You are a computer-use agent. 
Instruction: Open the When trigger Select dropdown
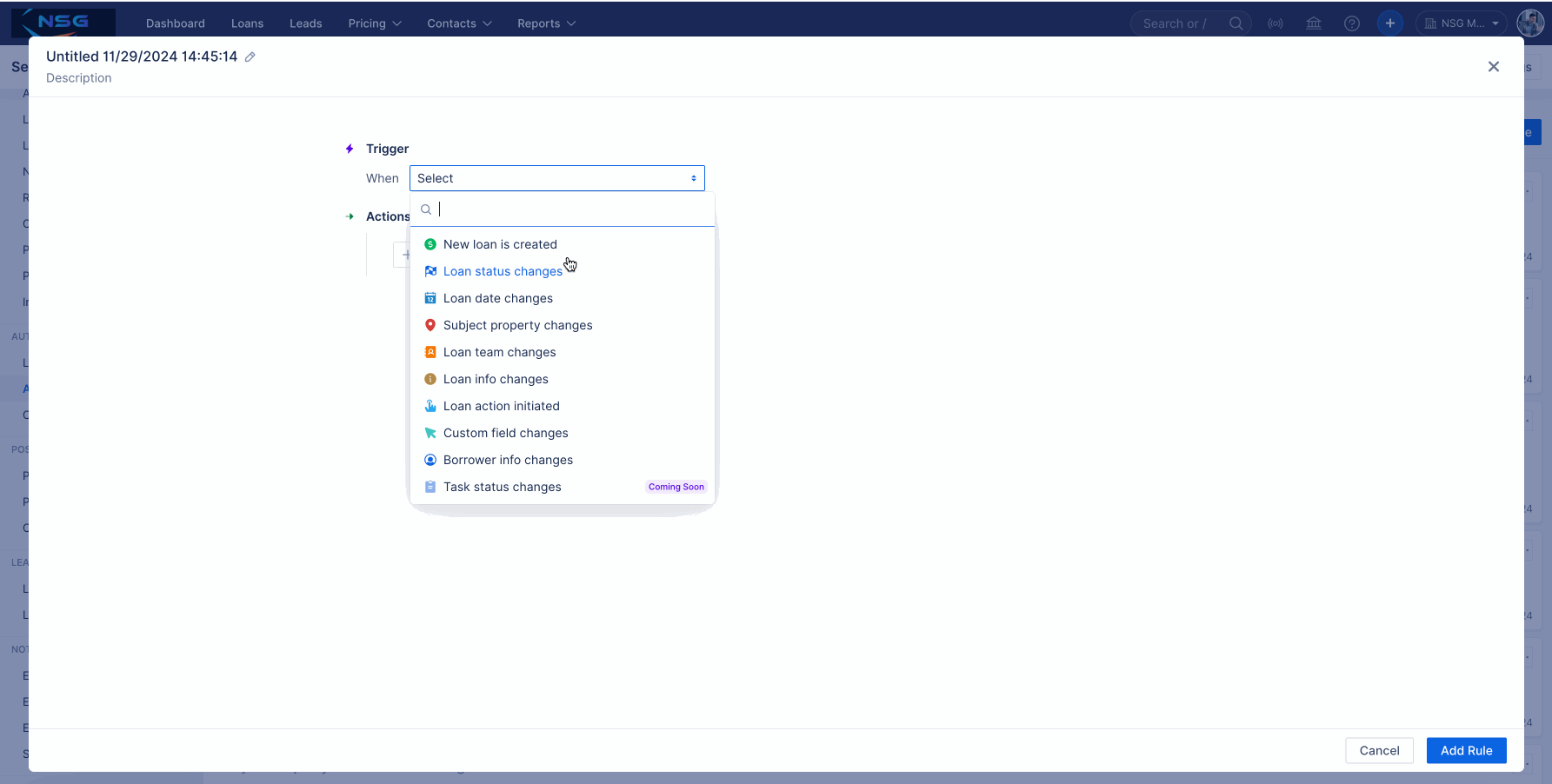tap(557, 178)
